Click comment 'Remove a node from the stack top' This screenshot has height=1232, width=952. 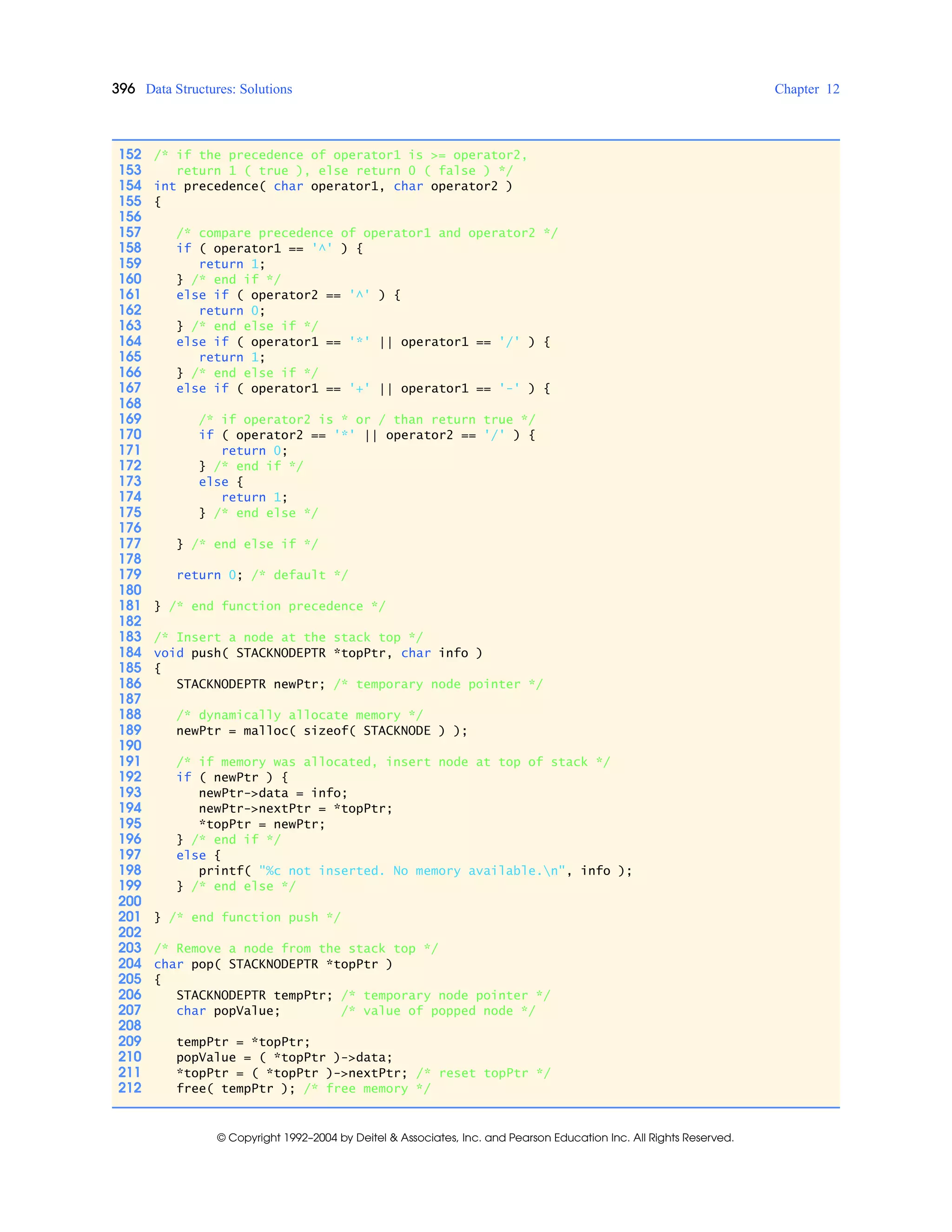tap(296, 949)
